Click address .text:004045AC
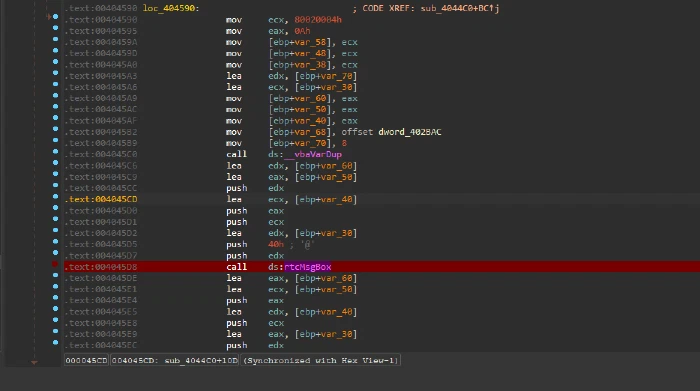Screen dimensions: 700x391 tap(101, 109)
